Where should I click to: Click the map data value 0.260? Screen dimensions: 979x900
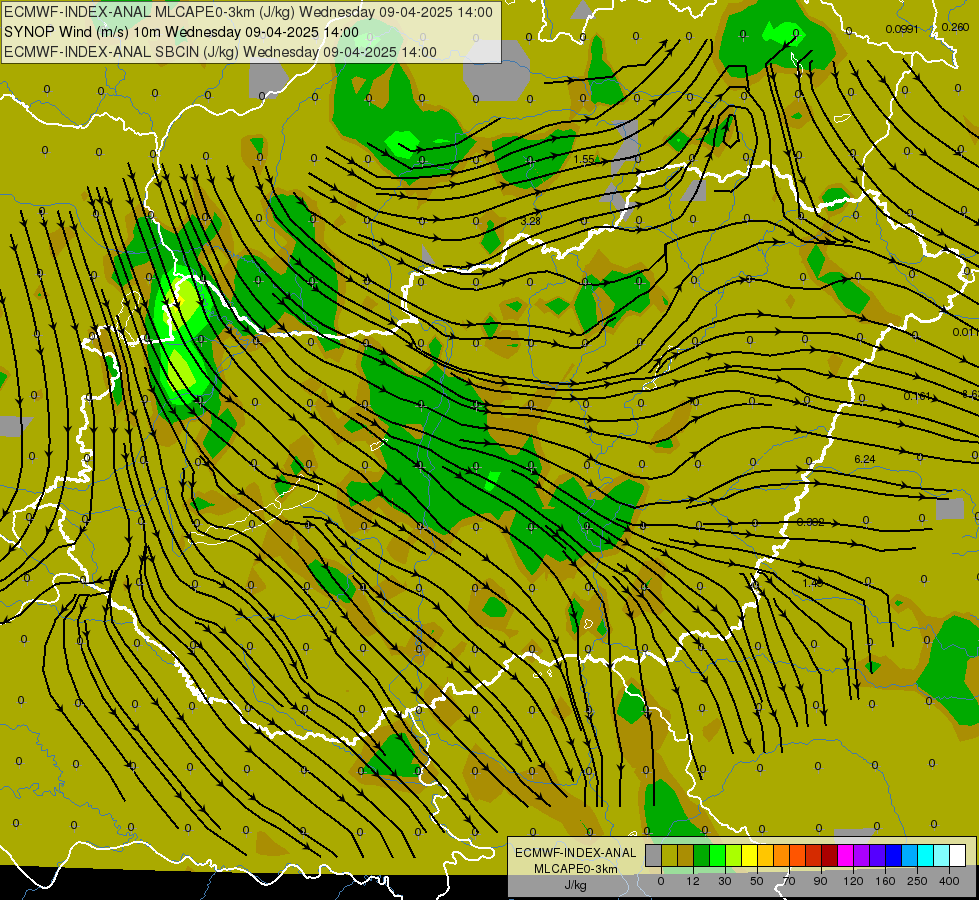(955, 27)
